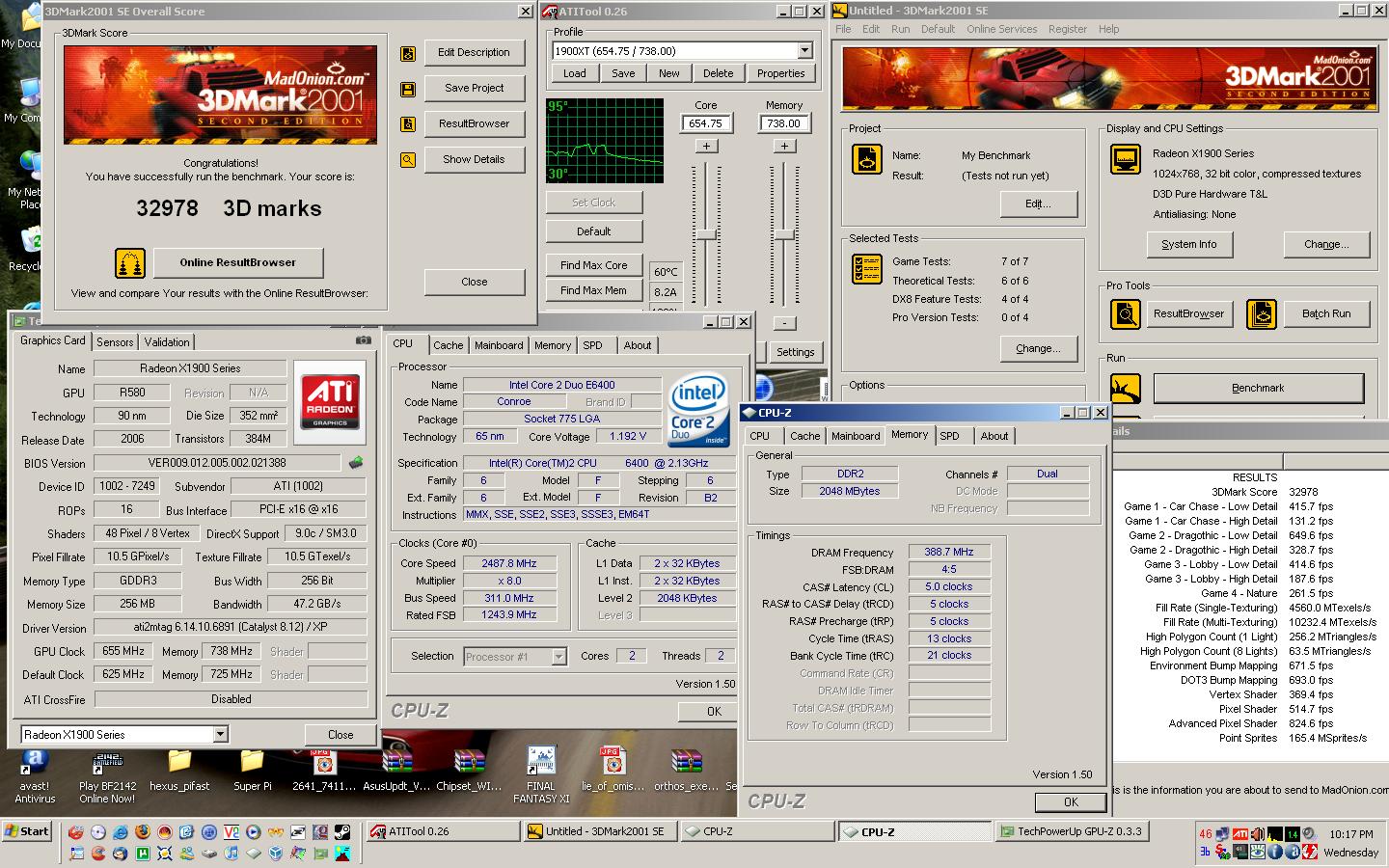
Task: Click the Project icon in 3DMark2001
Action: (x=867, y=159)
